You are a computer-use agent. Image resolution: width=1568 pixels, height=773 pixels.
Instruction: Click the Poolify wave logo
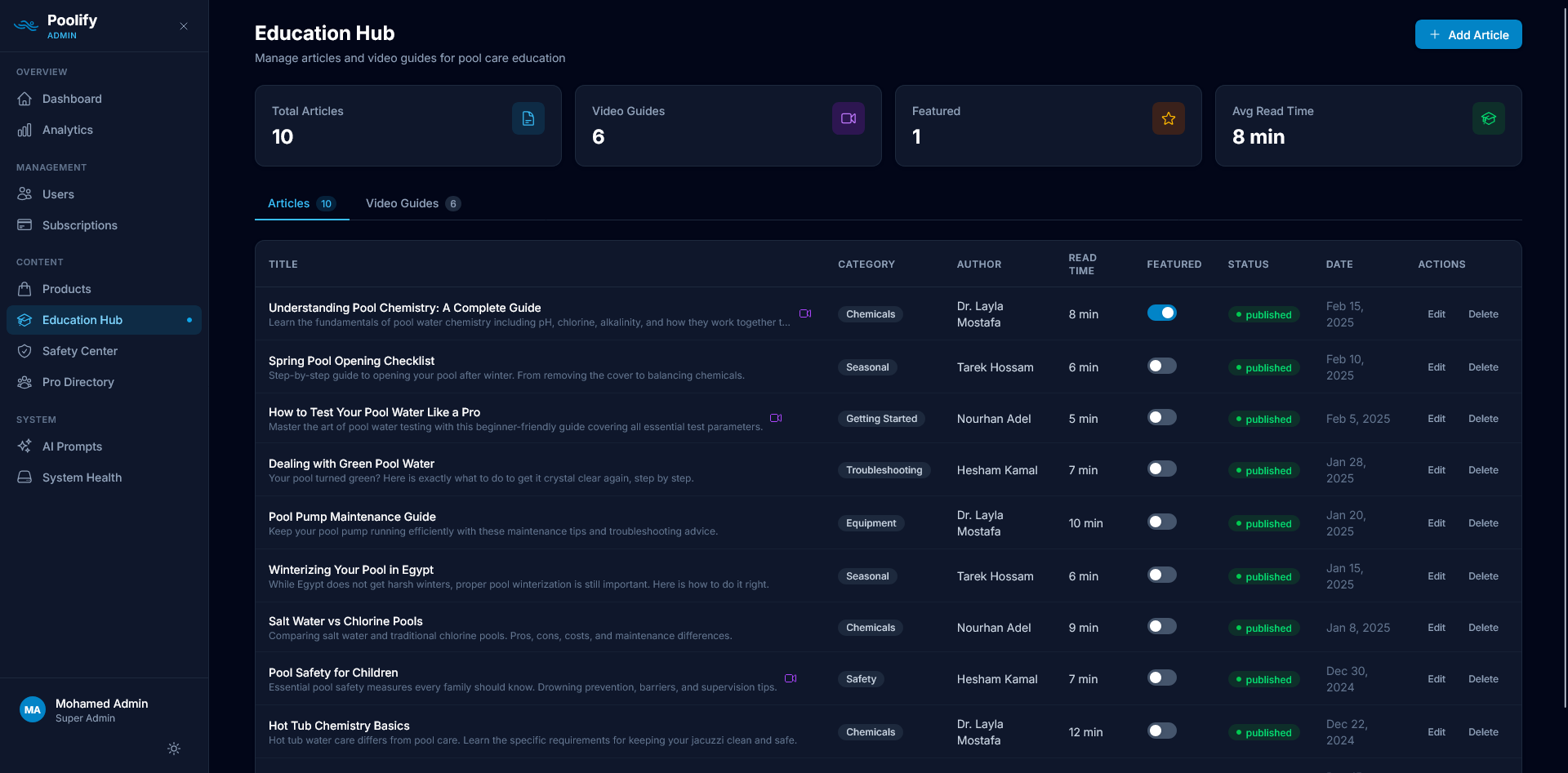tap(26, 26)
